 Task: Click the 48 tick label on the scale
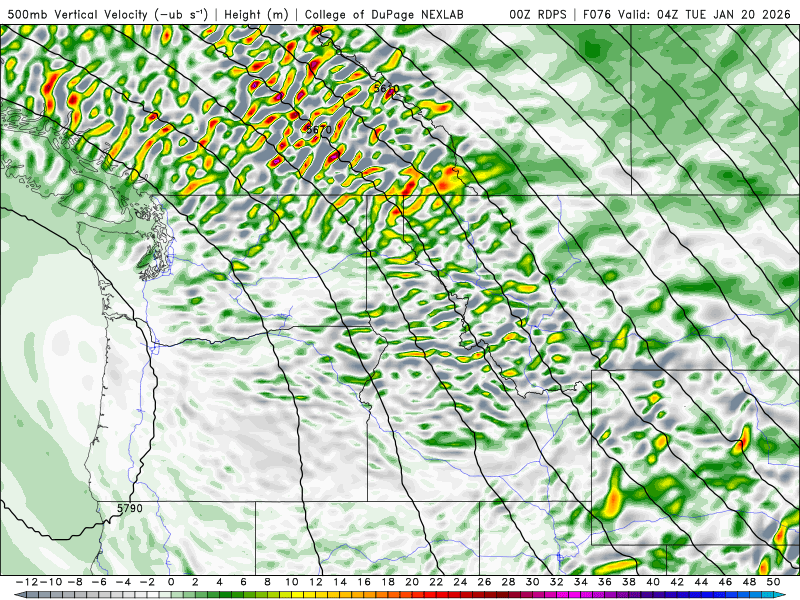tap(749, 582)
